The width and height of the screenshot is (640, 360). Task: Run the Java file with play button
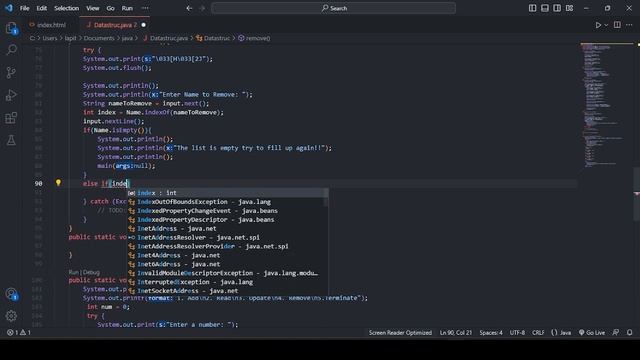(598, 25)
